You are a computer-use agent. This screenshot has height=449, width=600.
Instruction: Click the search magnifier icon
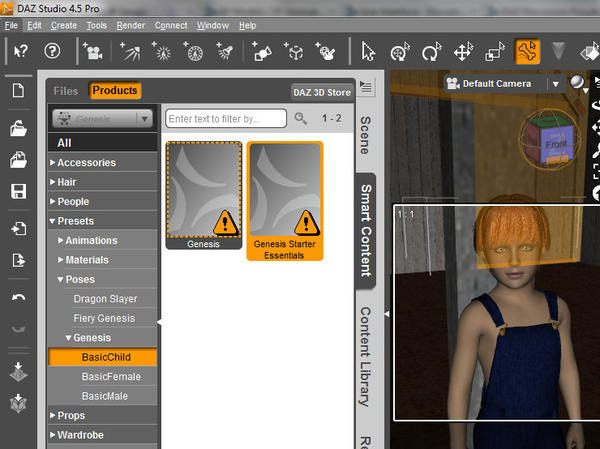[301, 119]
